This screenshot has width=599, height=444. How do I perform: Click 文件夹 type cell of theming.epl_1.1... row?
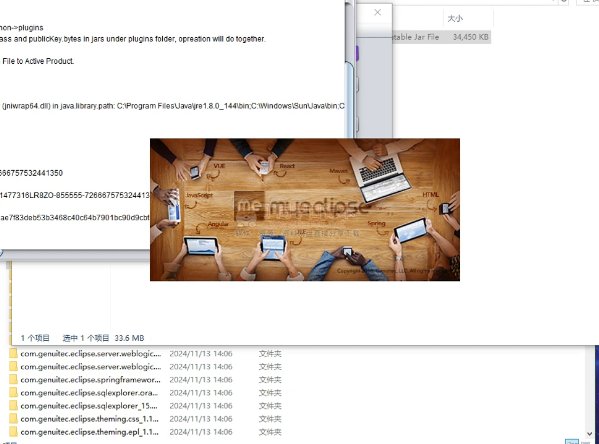click(270, 432)
